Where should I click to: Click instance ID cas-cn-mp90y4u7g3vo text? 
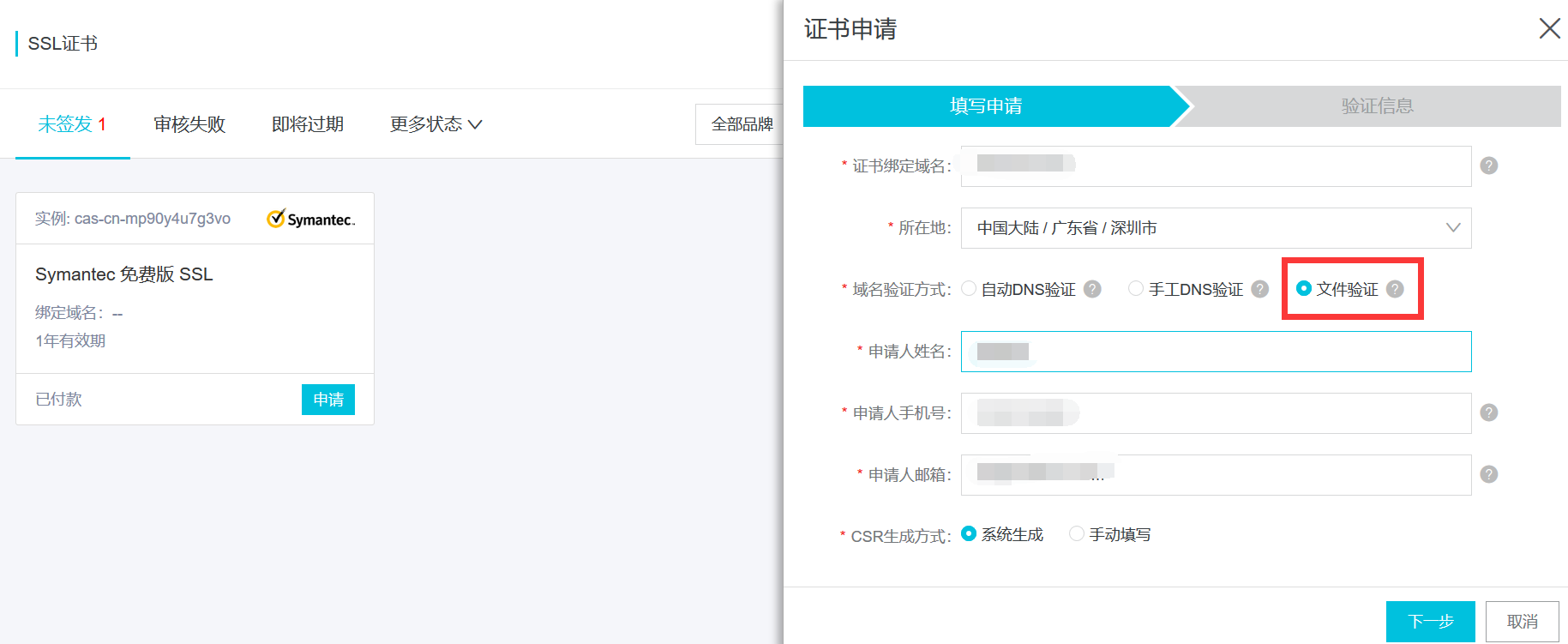(153, 219)
